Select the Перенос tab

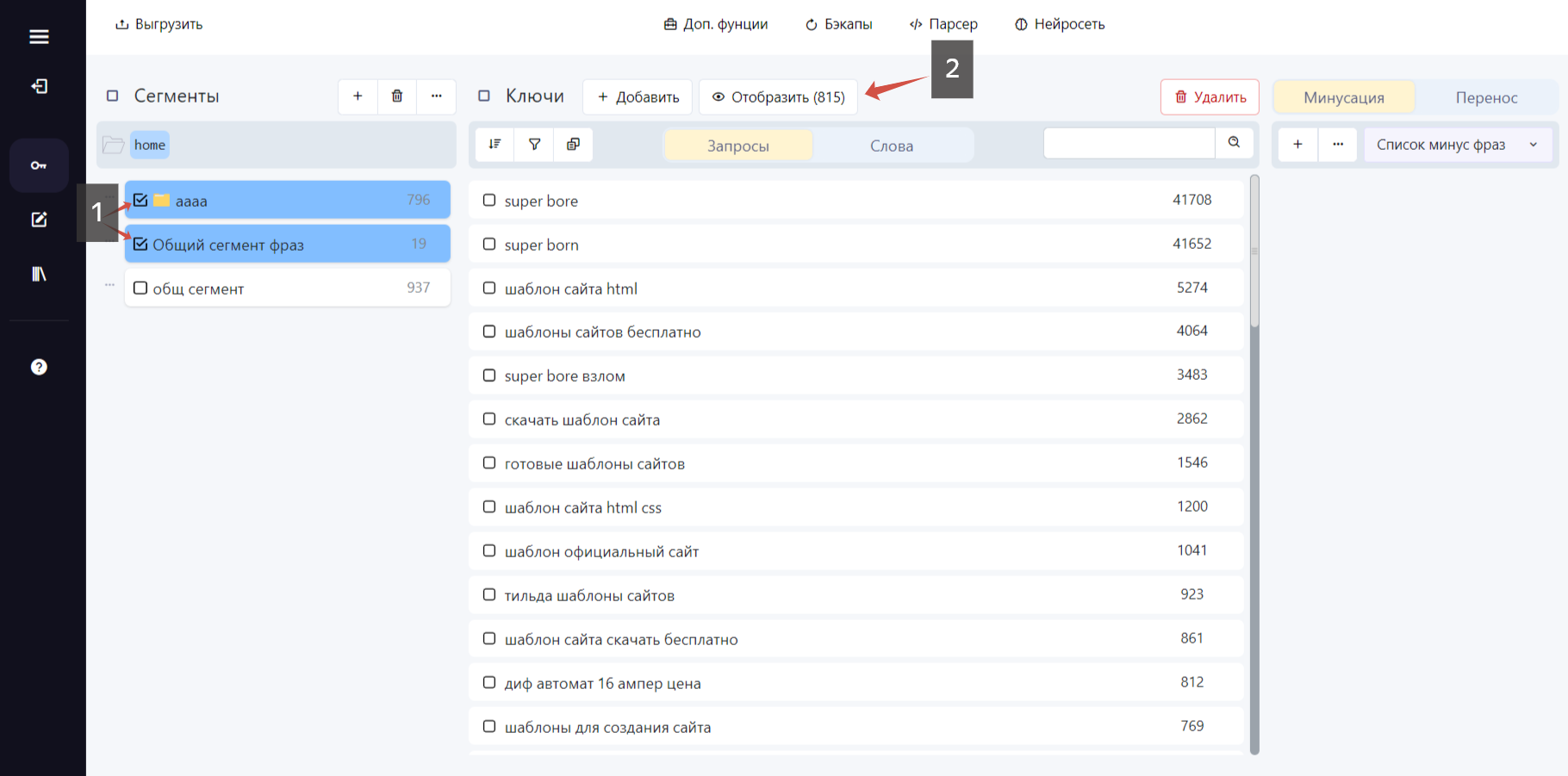1486,97
